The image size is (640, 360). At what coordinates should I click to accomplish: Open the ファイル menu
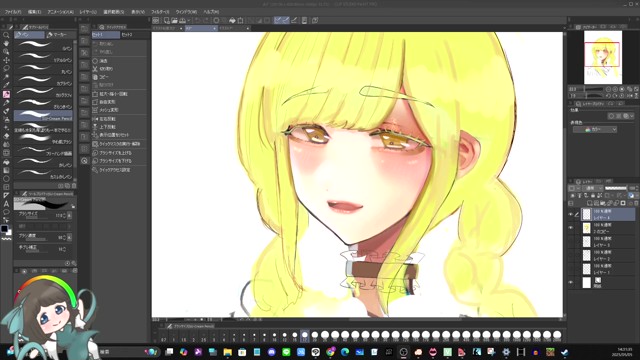13,12
